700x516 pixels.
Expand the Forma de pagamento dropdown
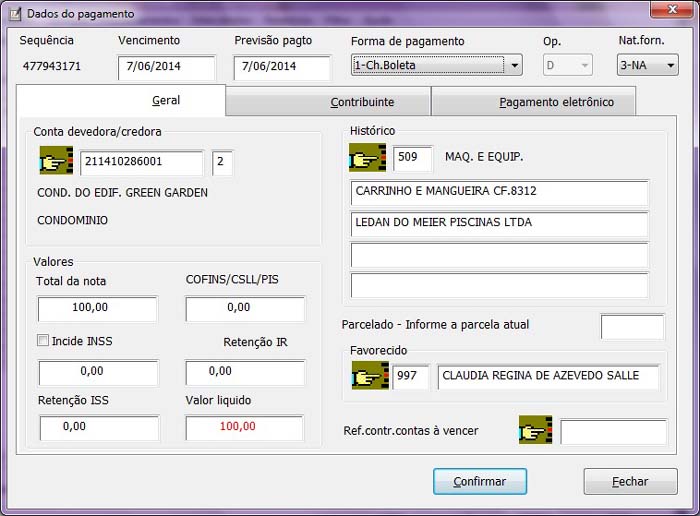click(514, 66)
